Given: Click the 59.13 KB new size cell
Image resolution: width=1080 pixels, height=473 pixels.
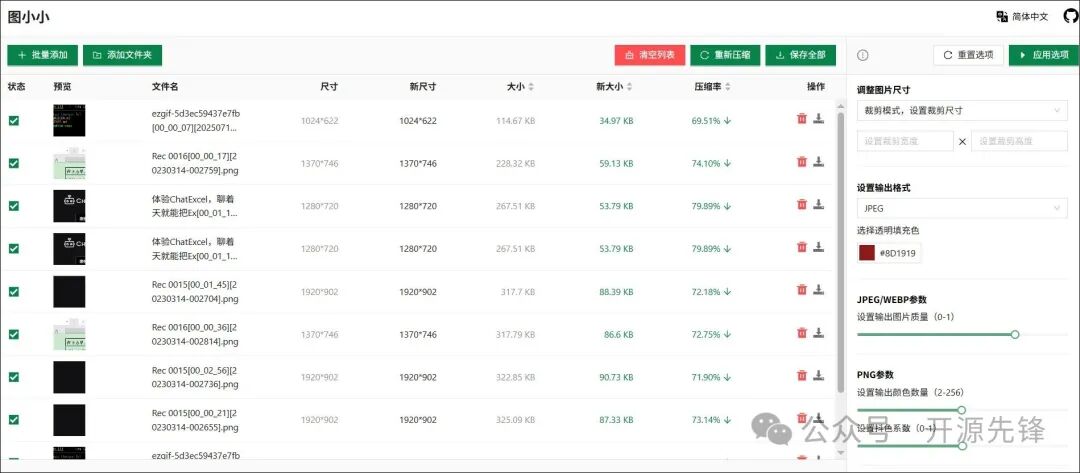Looking at the screenshot, I should tap(616, 163).
